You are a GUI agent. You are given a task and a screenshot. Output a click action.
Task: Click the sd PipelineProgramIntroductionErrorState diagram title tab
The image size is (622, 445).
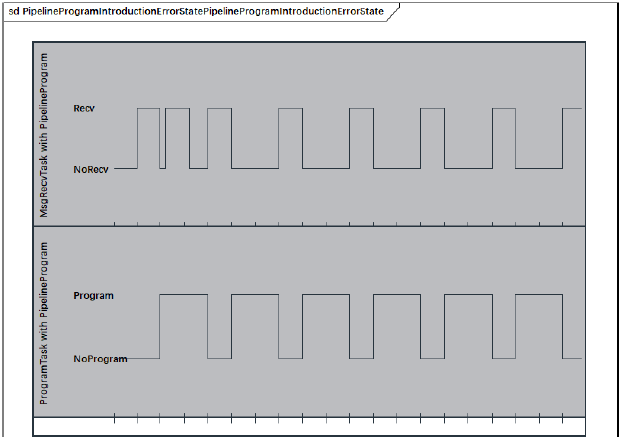pos(196,11)
